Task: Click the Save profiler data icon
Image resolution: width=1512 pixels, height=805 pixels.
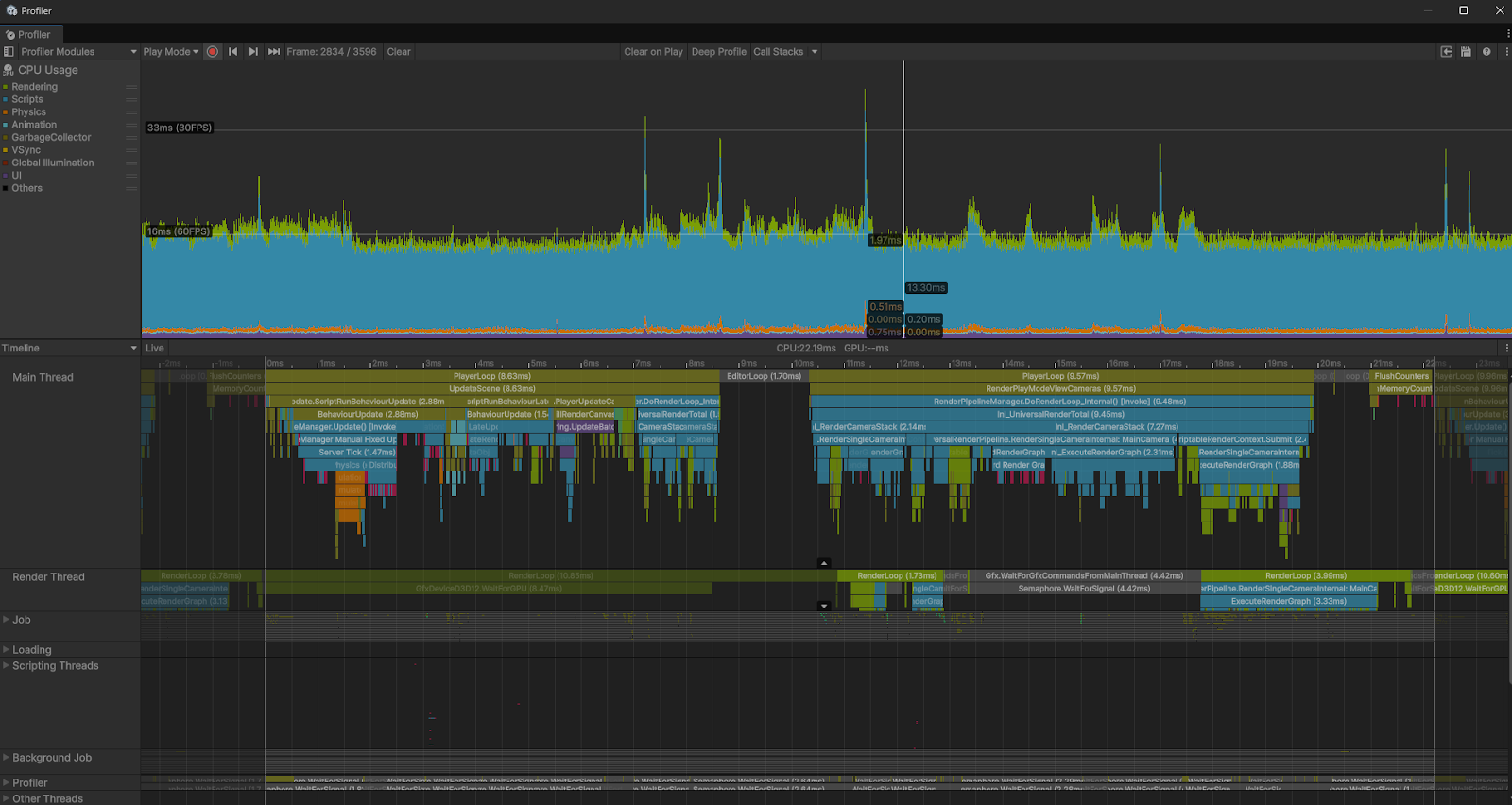Action: coord(1466,52)
